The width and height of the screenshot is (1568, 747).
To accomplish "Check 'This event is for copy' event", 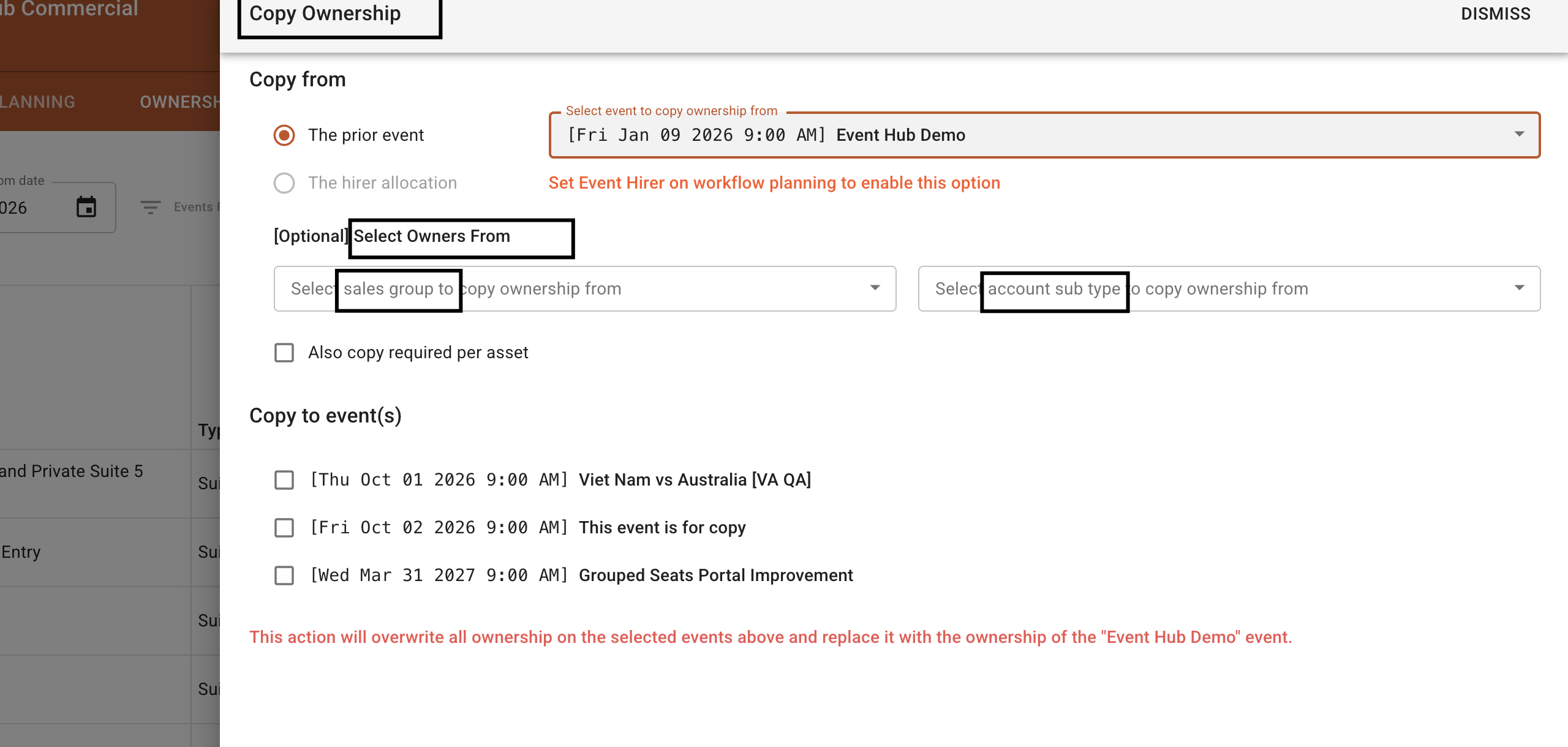I will (284, 528).
